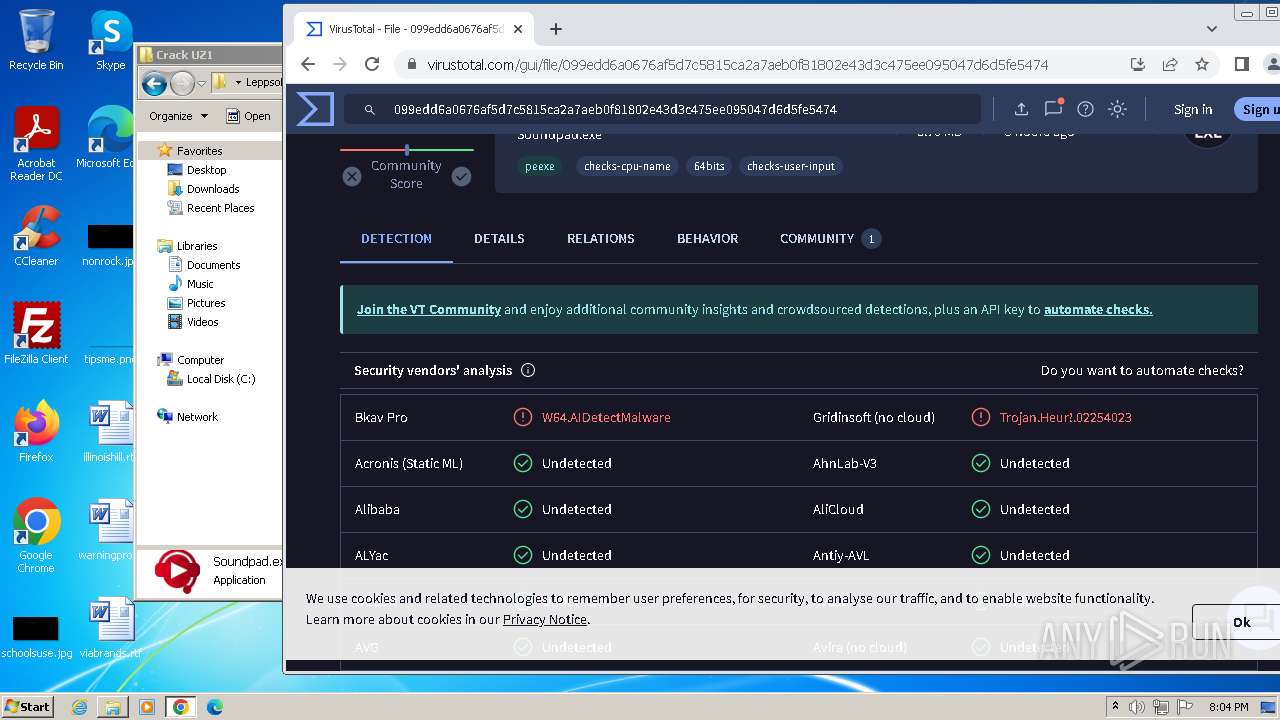1280x720 pixels.
Task: Open Firefox desktop icon
Action: (x=36, y=431)
